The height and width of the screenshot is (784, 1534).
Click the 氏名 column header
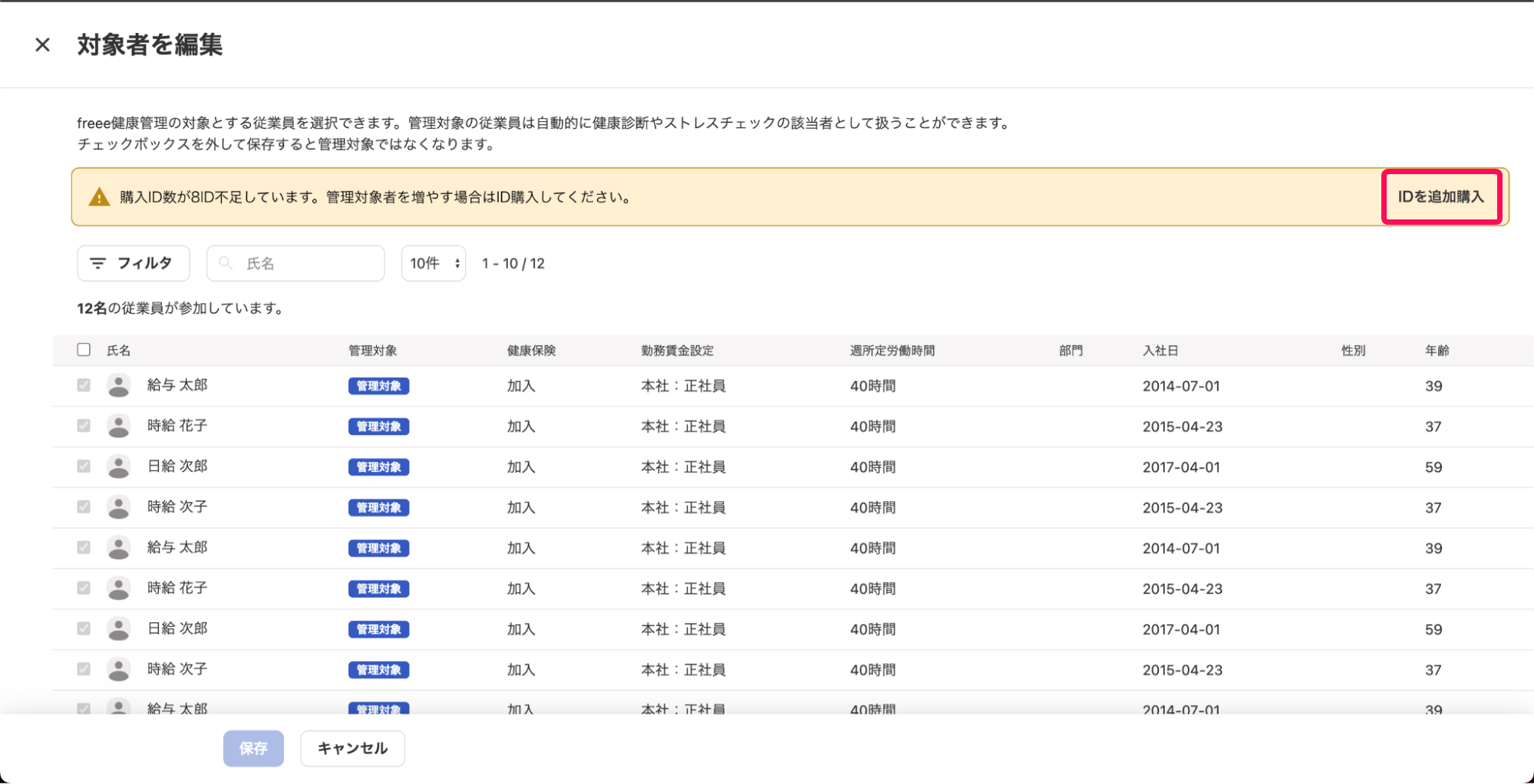pyautogui.click(x=118, y=351)
